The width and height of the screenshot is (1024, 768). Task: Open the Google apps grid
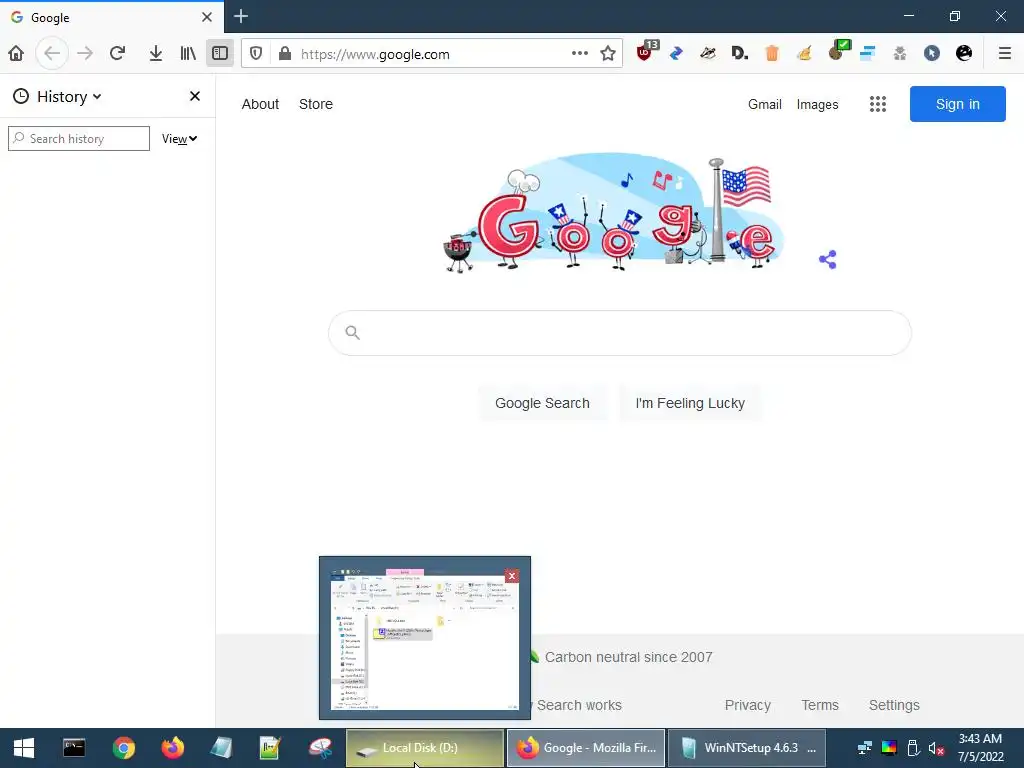(x=878, y=104)
